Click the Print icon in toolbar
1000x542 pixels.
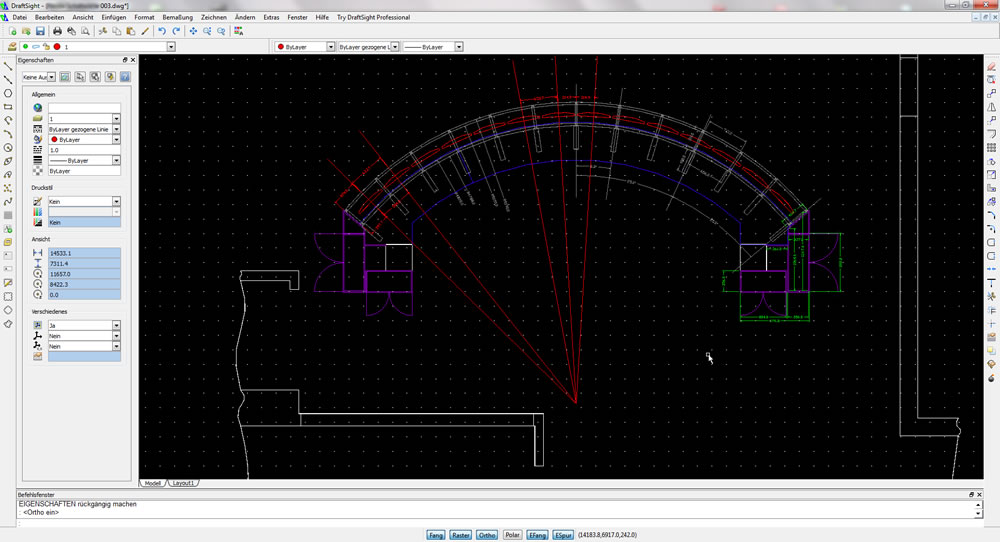tap(57, 31)
